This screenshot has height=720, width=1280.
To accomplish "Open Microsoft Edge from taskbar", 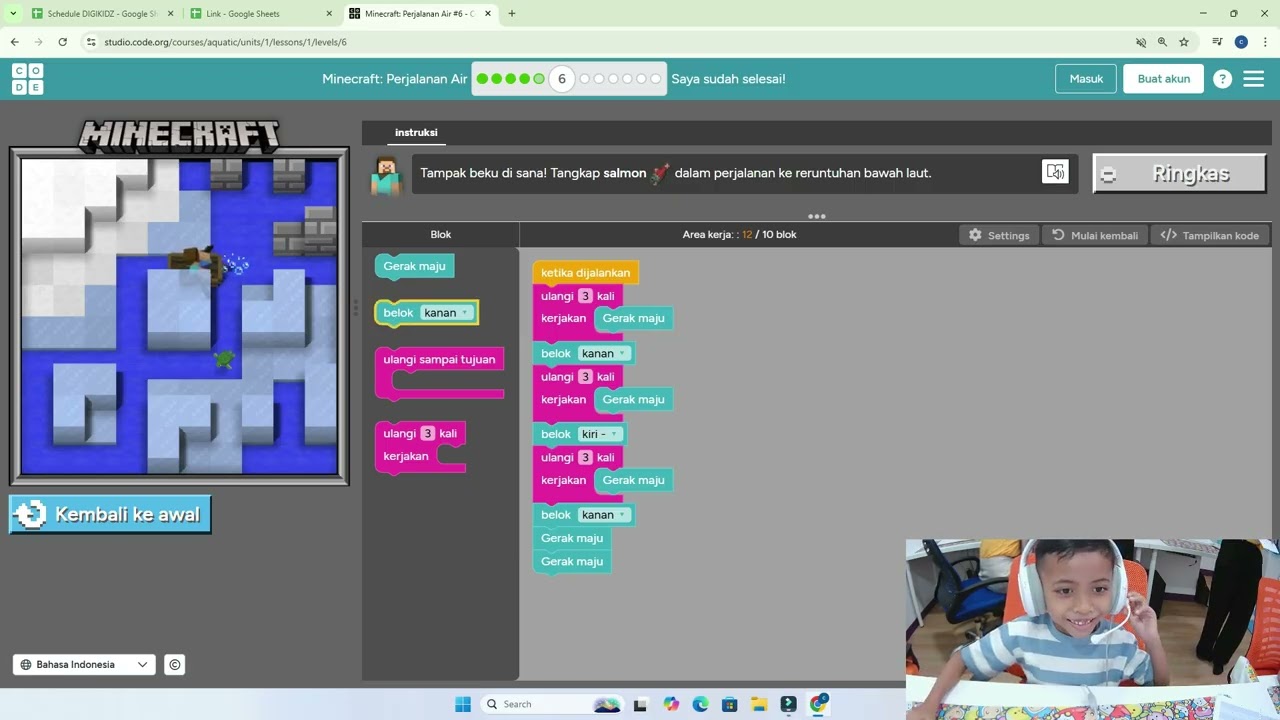I will coord(700,704).
